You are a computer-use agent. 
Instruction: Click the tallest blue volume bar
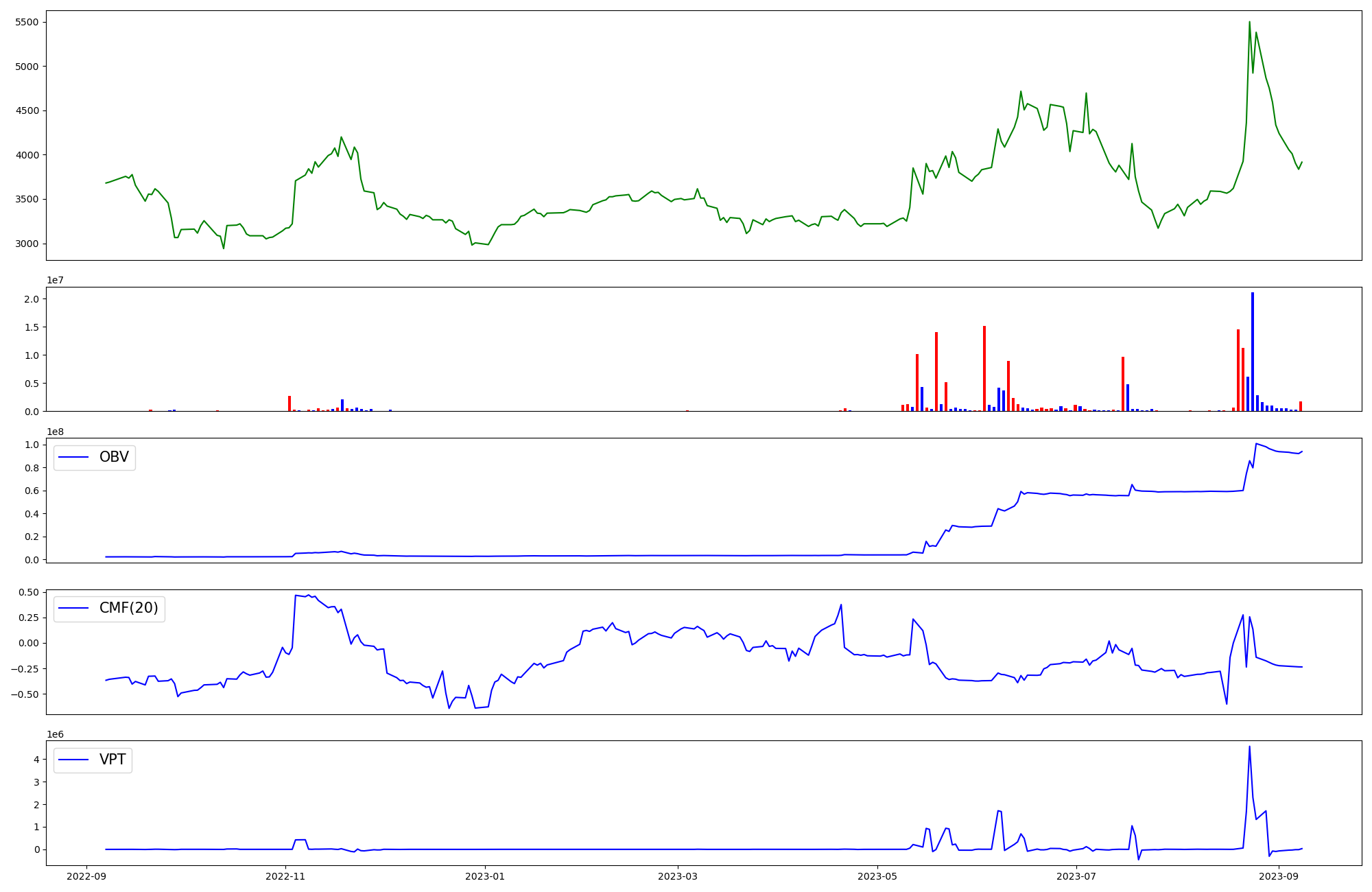pyautogui.click(x=1253, y=350)
